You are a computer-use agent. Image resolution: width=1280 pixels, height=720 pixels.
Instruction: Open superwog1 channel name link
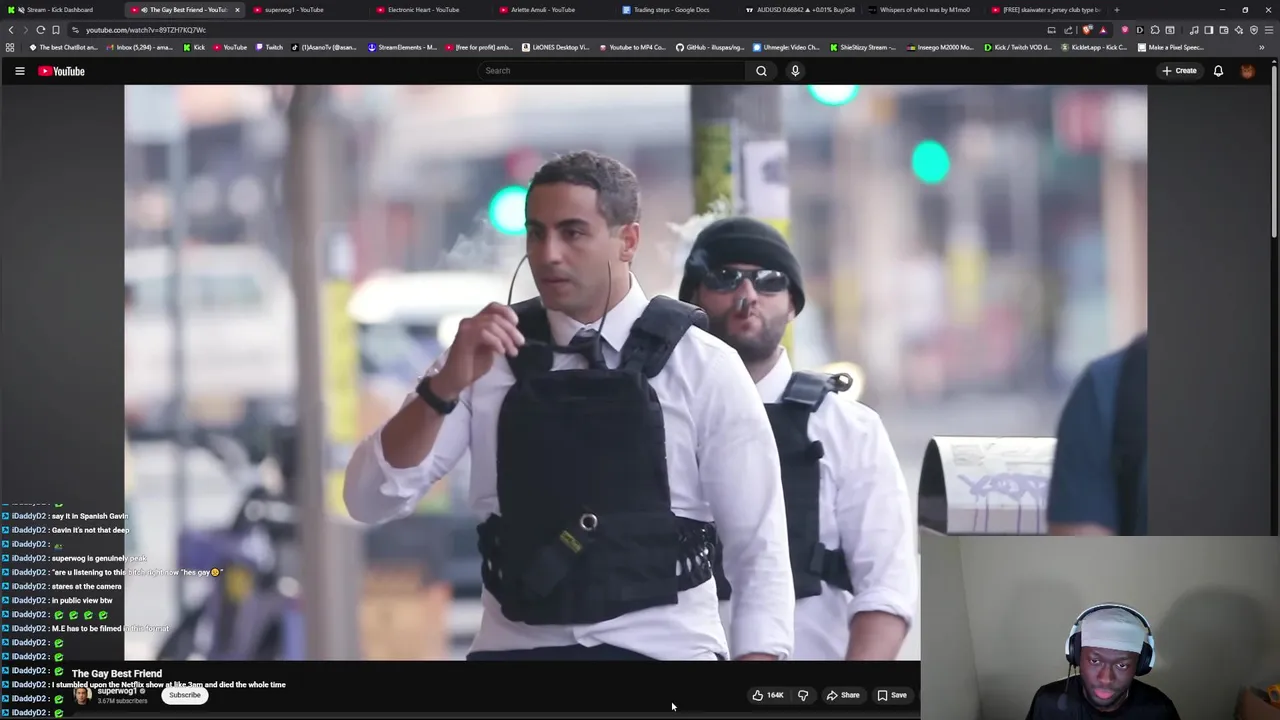pyautogui.click(x=117, y=691)
